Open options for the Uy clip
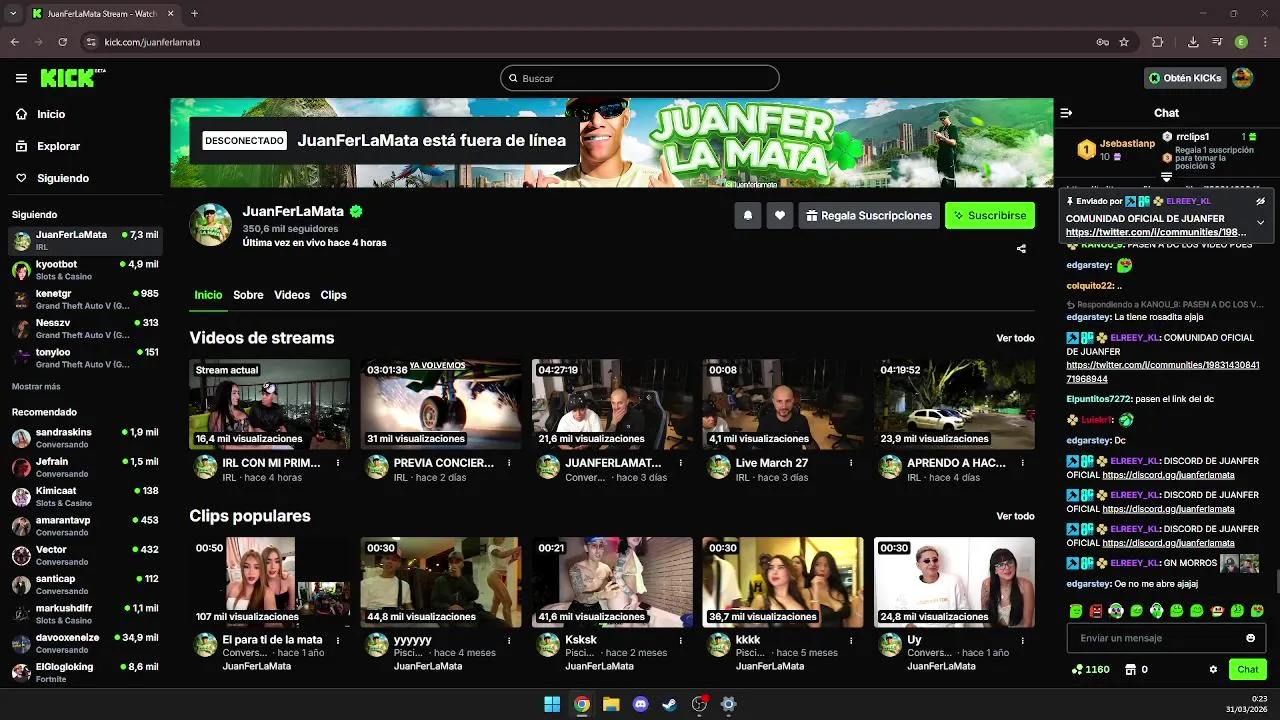Image resolution: width=1280 pixels, height=720 pixels. point(1022,640)
